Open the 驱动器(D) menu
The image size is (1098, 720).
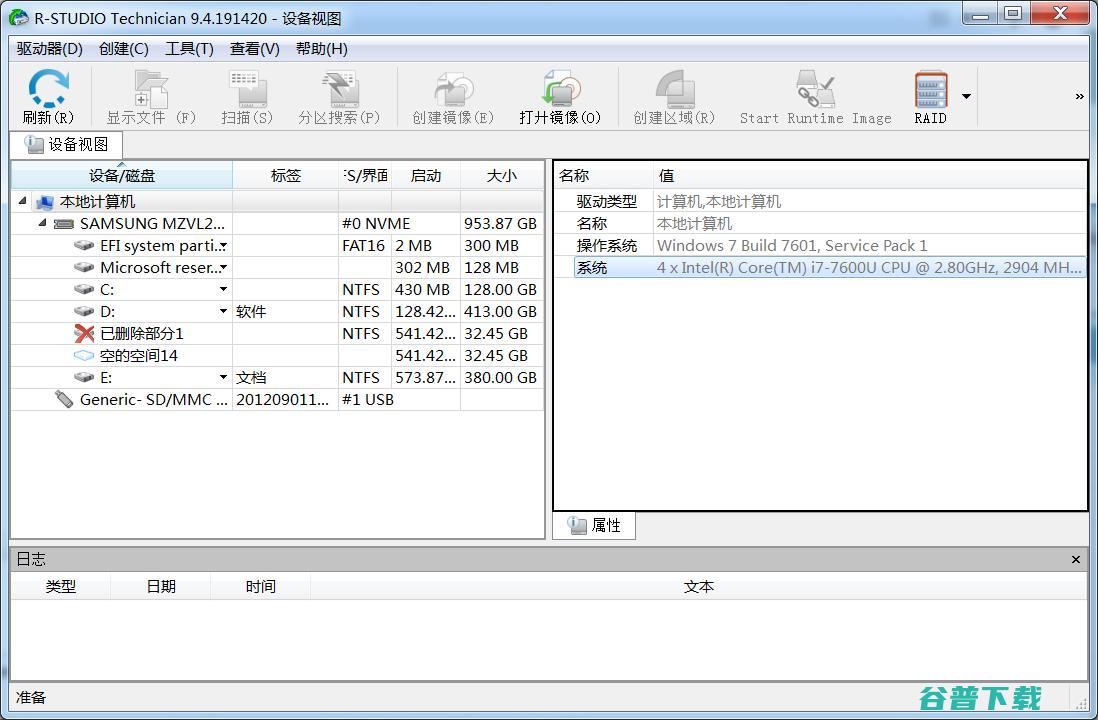[x=49, y=49]
